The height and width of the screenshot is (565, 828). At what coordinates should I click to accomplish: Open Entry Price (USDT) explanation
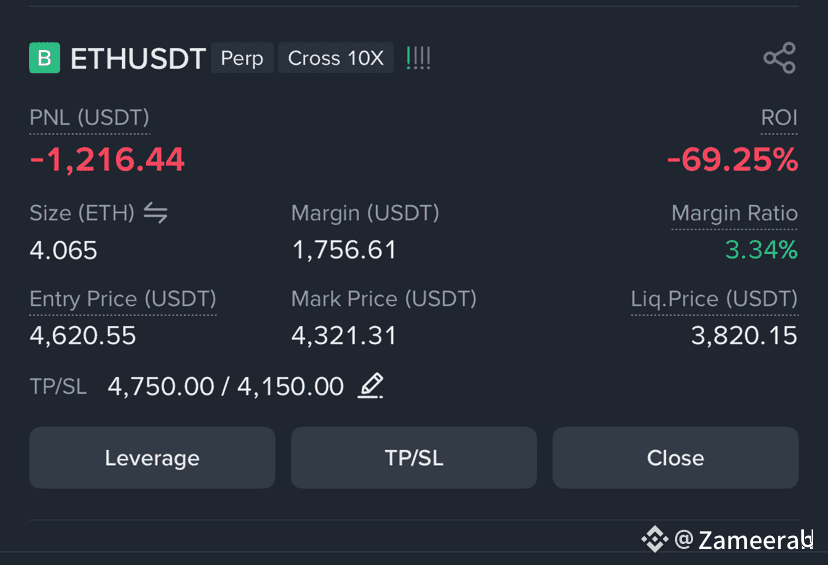click(x=123, y=299)
